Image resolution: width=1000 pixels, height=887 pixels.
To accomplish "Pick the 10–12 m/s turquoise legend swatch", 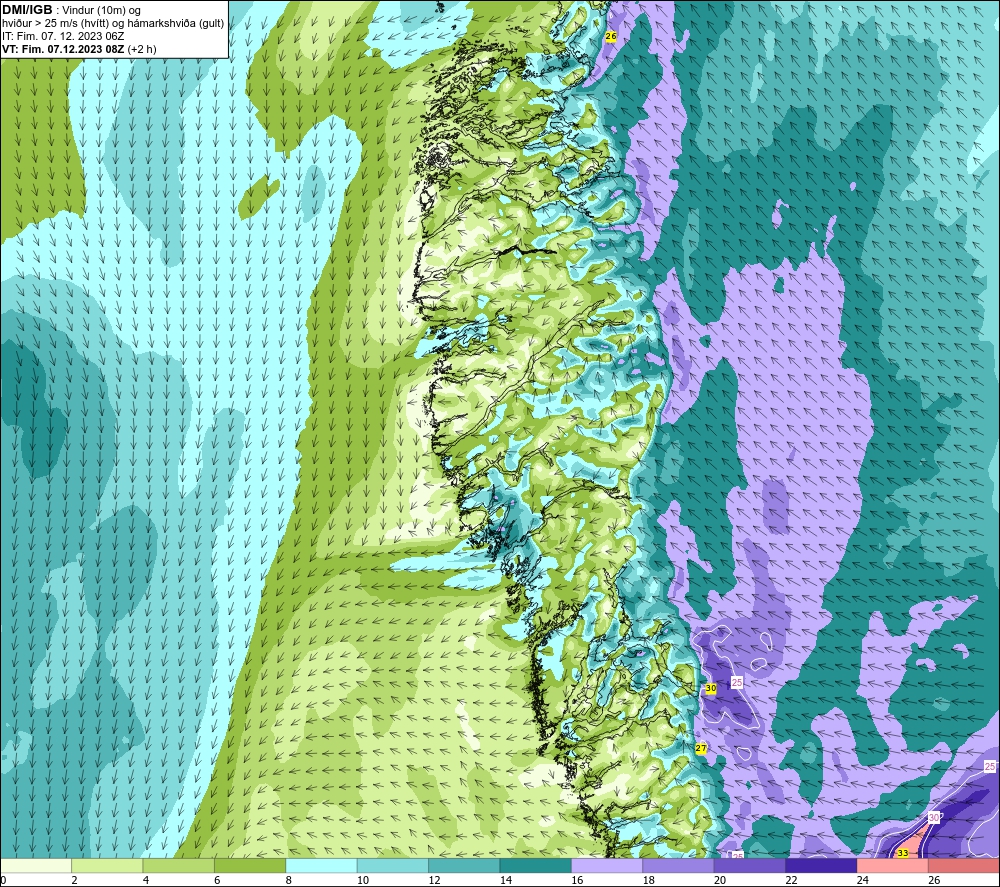I will [393, 865].
